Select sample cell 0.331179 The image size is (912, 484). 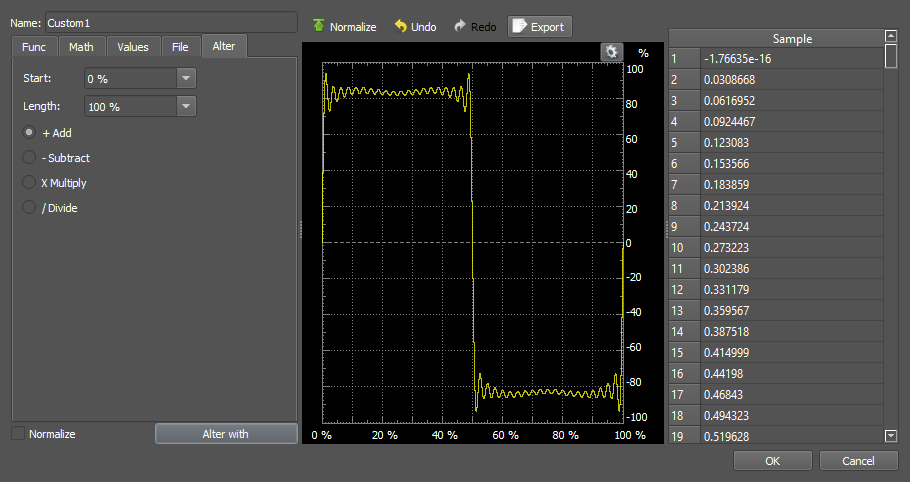click(x=792, y=290)
